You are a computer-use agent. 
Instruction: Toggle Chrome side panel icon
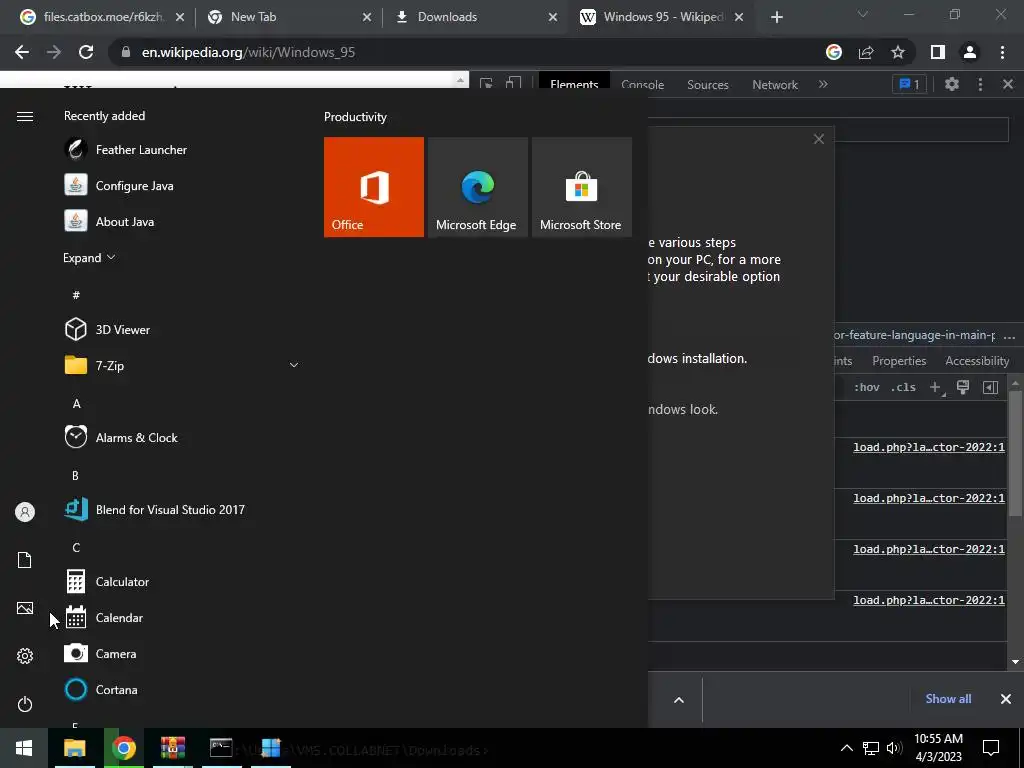tap(938, 52)
